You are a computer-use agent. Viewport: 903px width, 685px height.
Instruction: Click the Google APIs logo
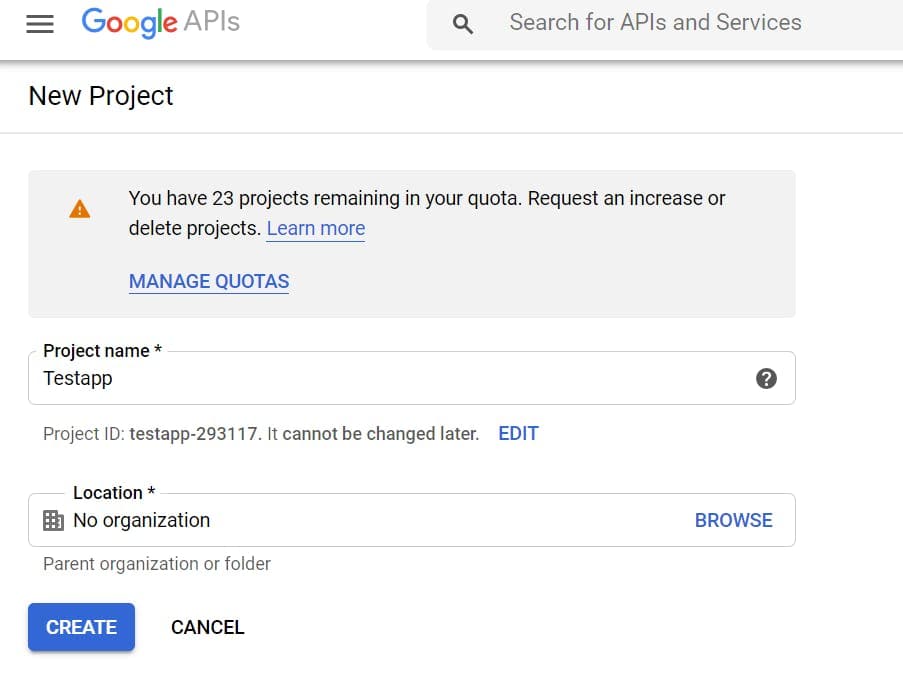(160, 22)
